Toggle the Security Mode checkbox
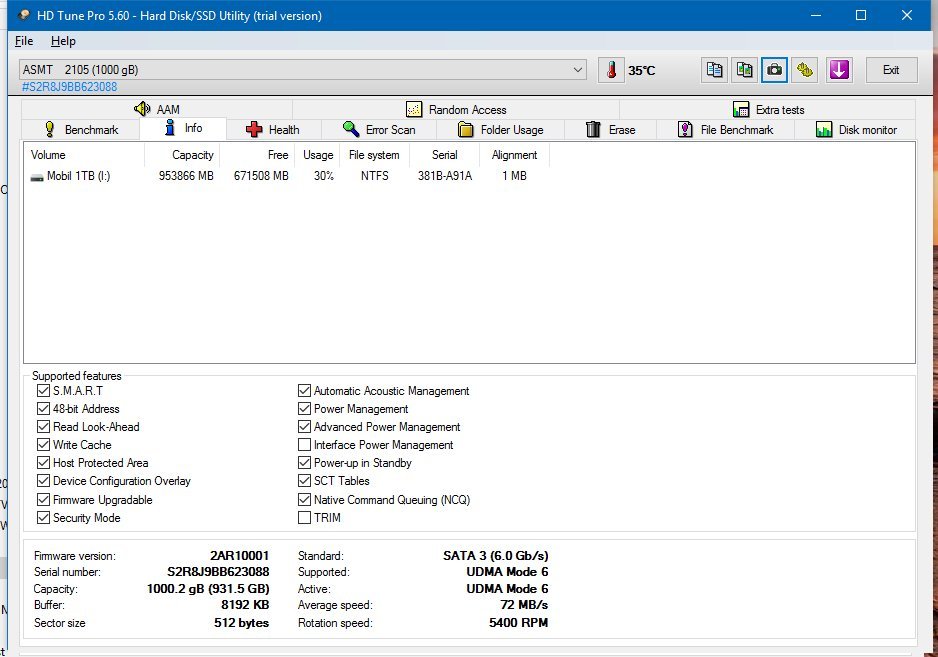 coord(43,518)
